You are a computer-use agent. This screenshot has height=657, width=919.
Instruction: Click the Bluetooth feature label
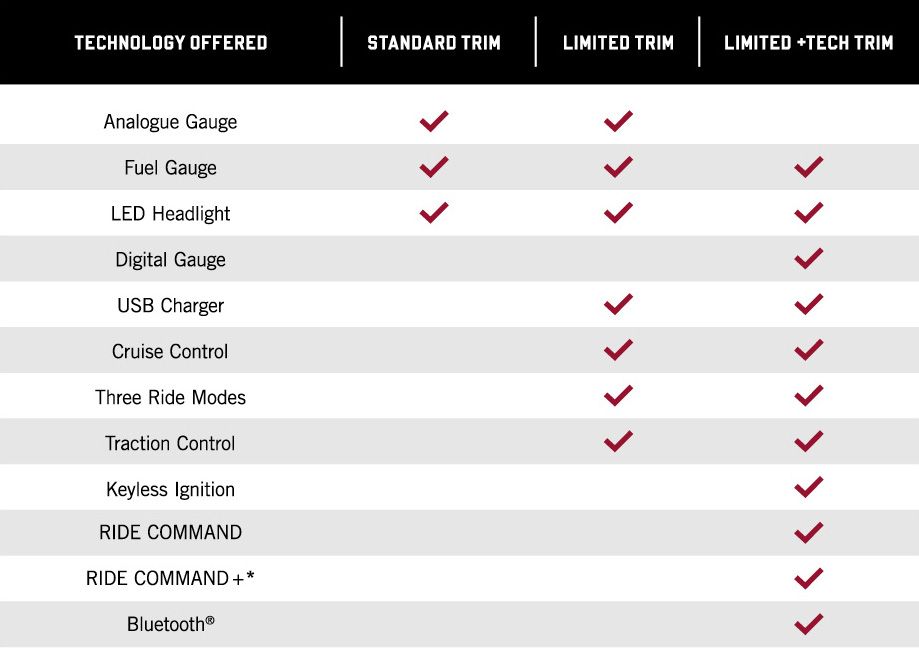pyautogui.click(x=171, y=624)
